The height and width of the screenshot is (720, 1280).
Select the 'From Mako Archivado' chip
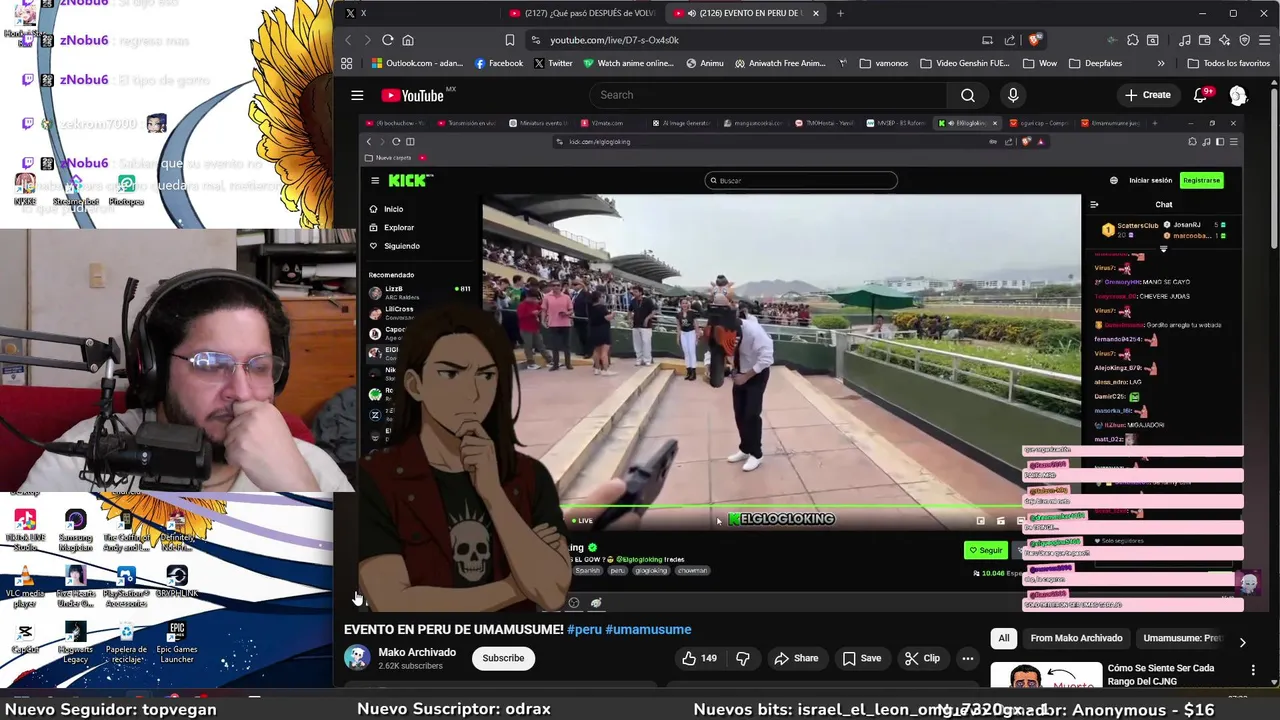click(1076, 638)
